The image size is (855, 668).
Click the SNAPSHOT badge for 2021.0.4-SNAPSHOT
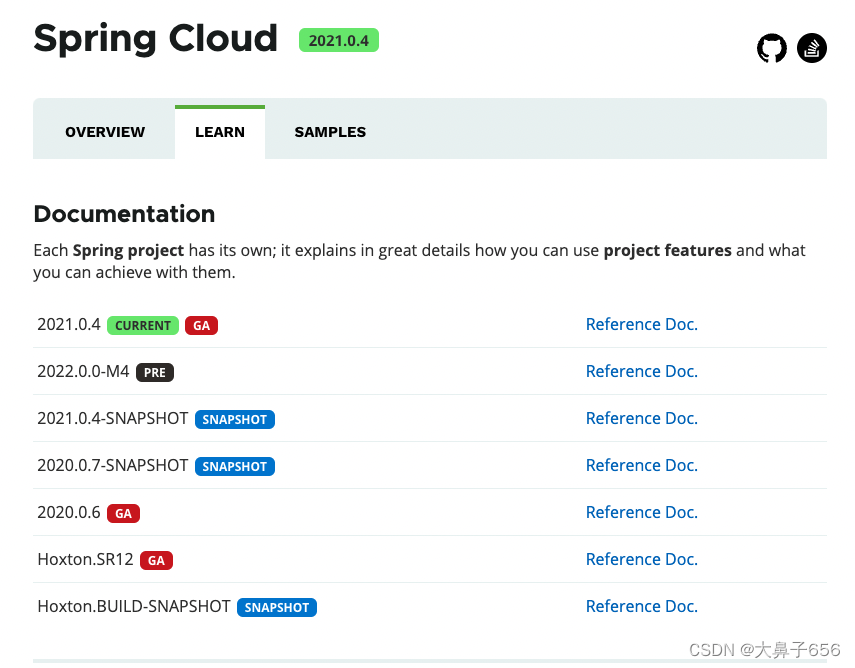click(x=234, y=419)
